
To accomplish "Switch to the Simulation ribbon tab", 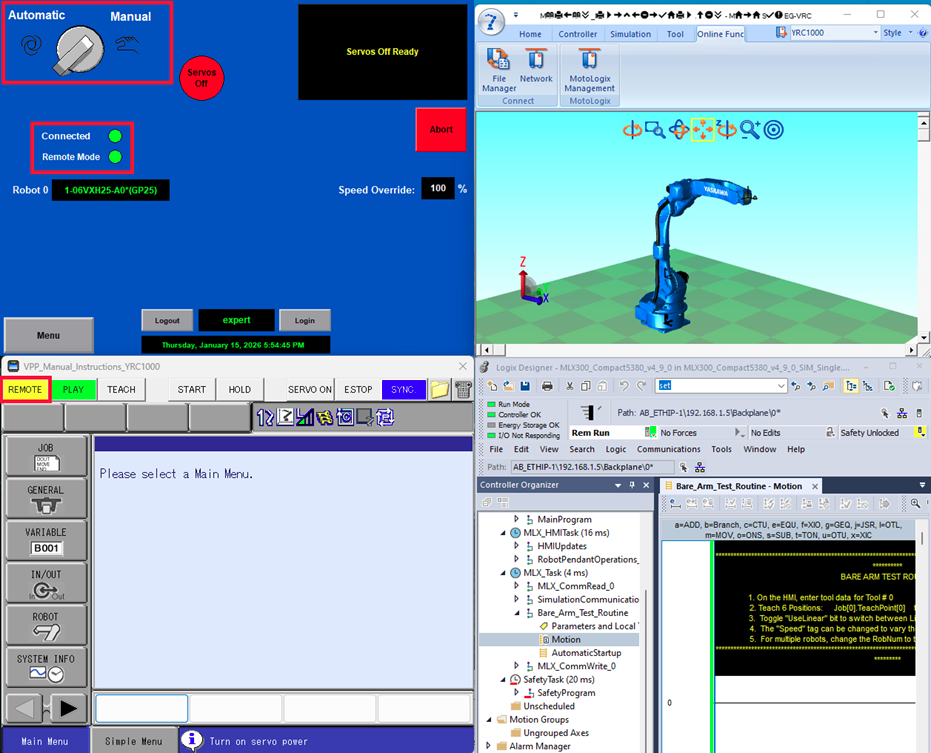I will pos(630,34).
